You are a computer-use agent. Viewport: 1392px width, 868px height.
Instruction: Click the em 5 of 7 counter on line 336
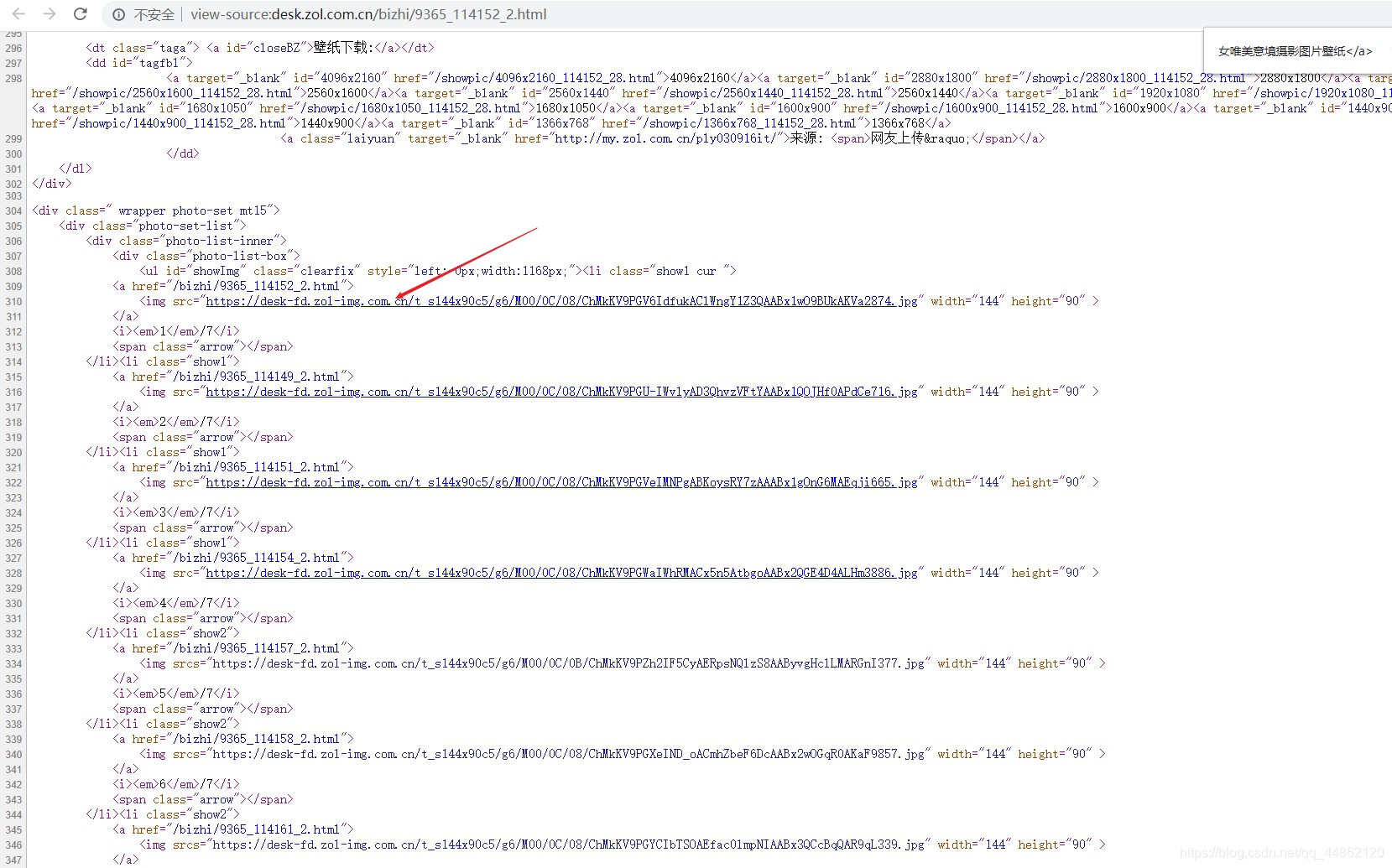[176, 694]
